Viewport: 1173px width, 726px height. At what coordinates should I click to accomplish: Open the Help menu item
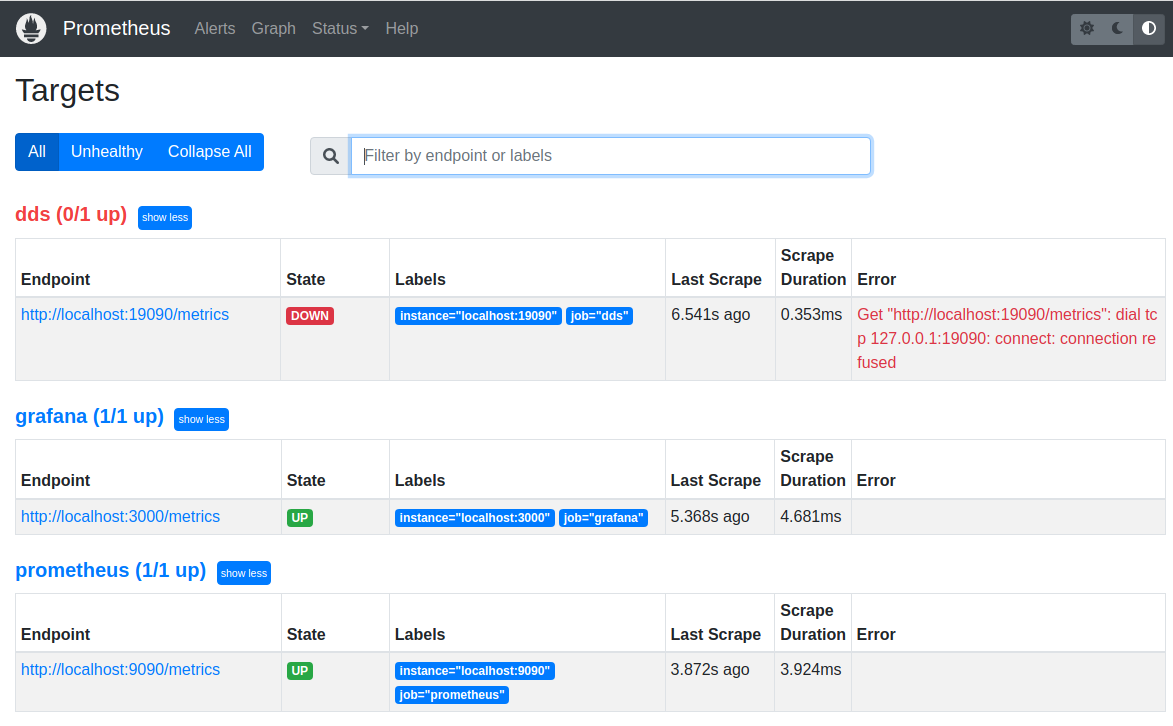point(402,28)
